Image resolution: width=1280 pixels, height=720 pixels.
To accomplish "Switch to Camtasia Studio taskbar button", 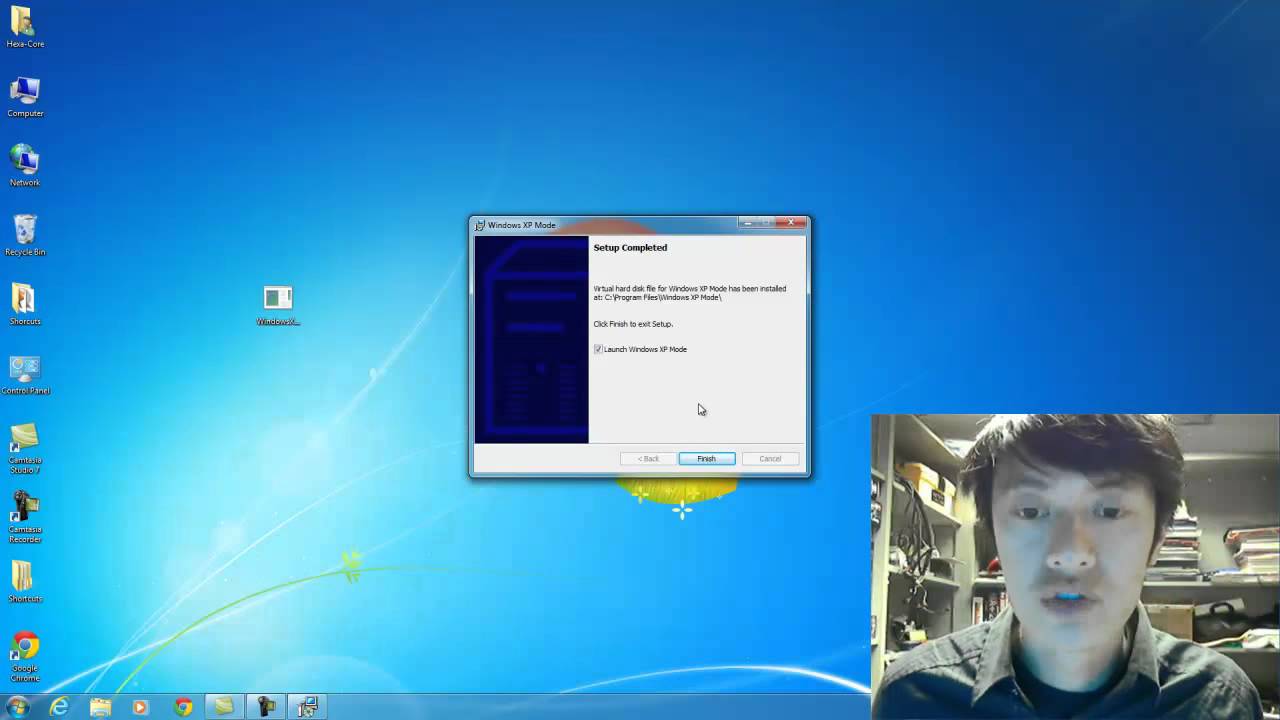I will pos(224,707).
